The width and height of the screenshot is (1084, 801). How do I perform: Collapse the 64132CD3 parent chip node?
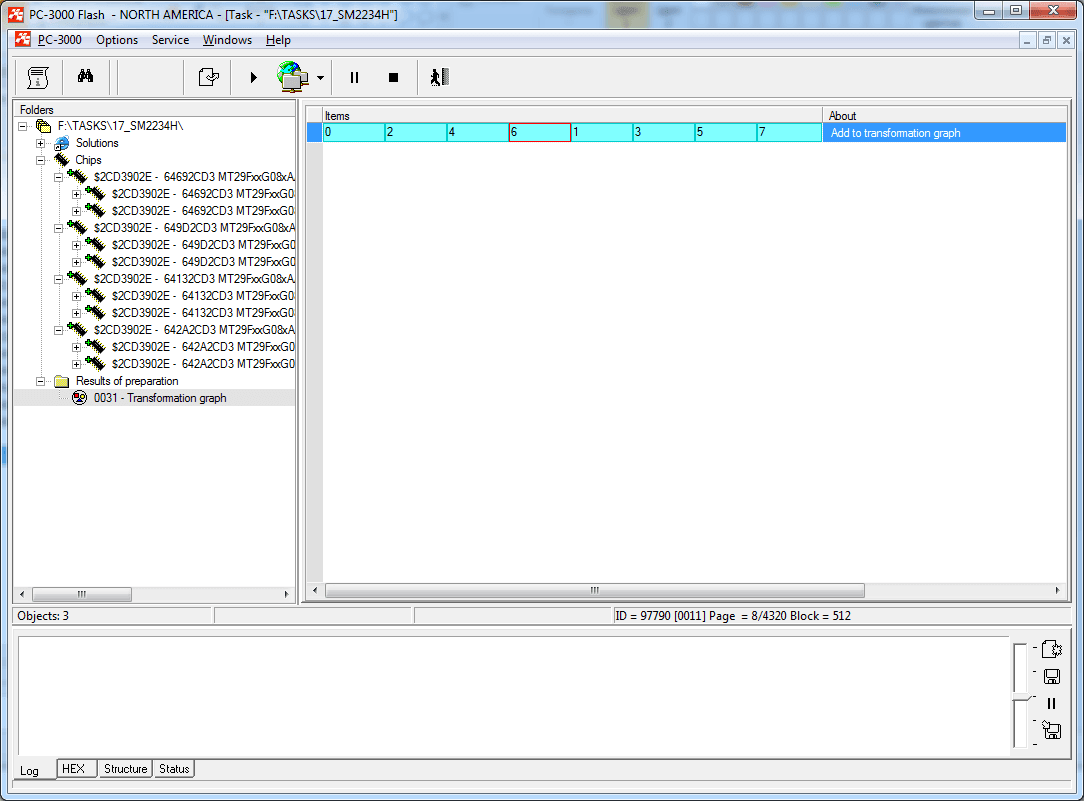click(x=59, y=279)
